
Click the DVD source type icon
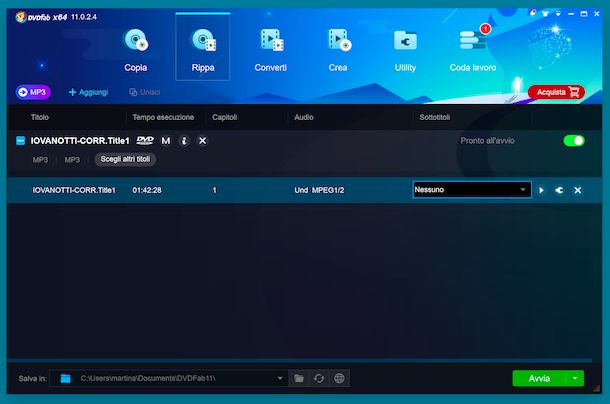pos(145,141)
